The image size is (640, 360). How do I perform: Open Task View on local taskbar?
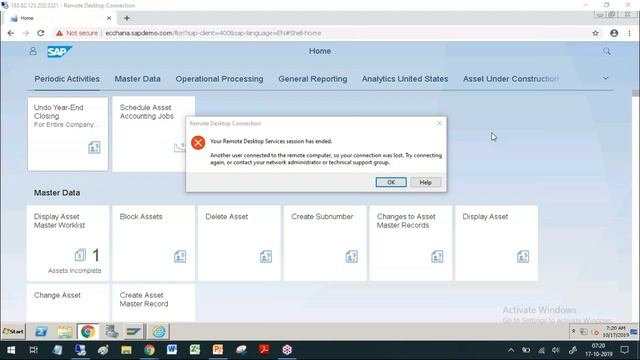tap(33, 350)
